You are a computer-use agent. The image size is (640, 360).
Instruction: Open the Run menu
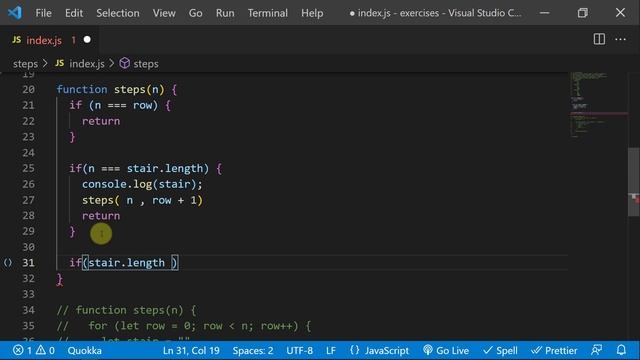[225, 13]
